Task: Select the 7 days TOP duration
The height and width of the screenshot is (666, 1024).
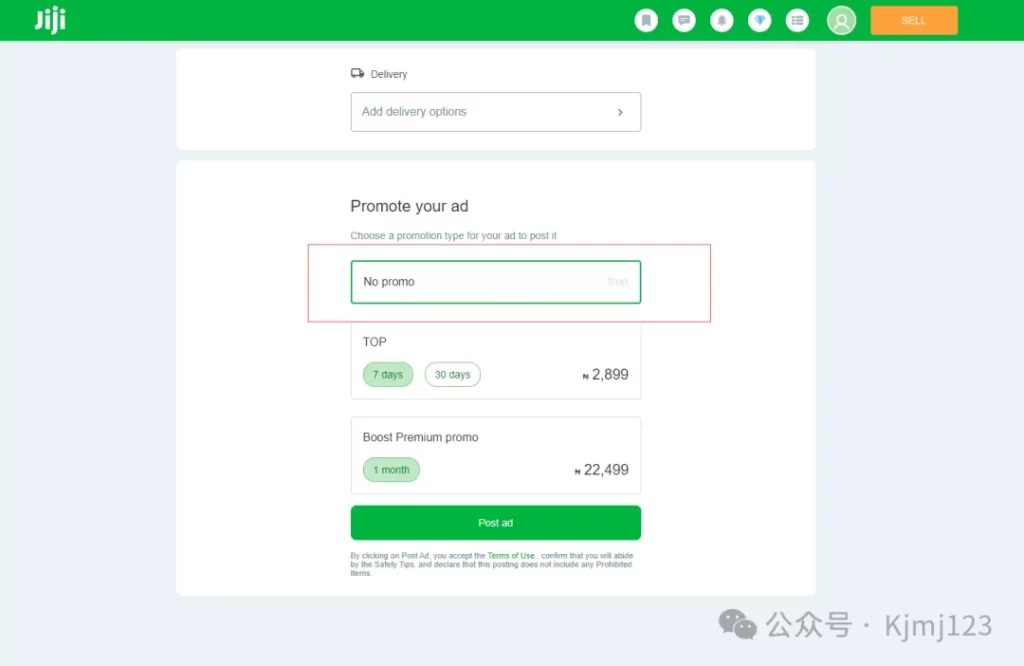Action: click(x=388, y=374)
